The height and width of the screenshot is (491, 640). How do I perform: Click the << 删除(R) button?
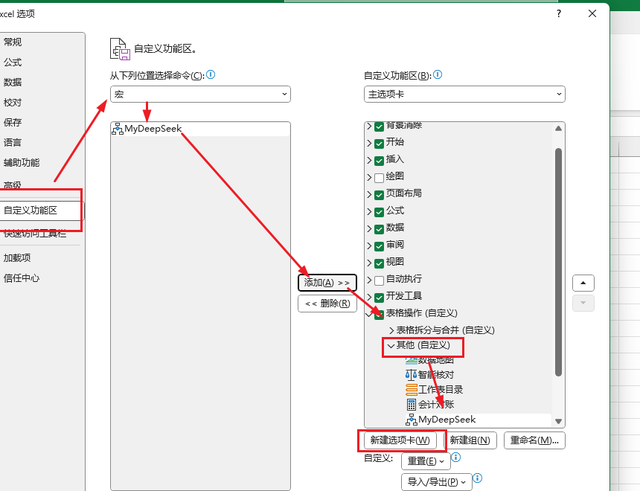(327, 303)
